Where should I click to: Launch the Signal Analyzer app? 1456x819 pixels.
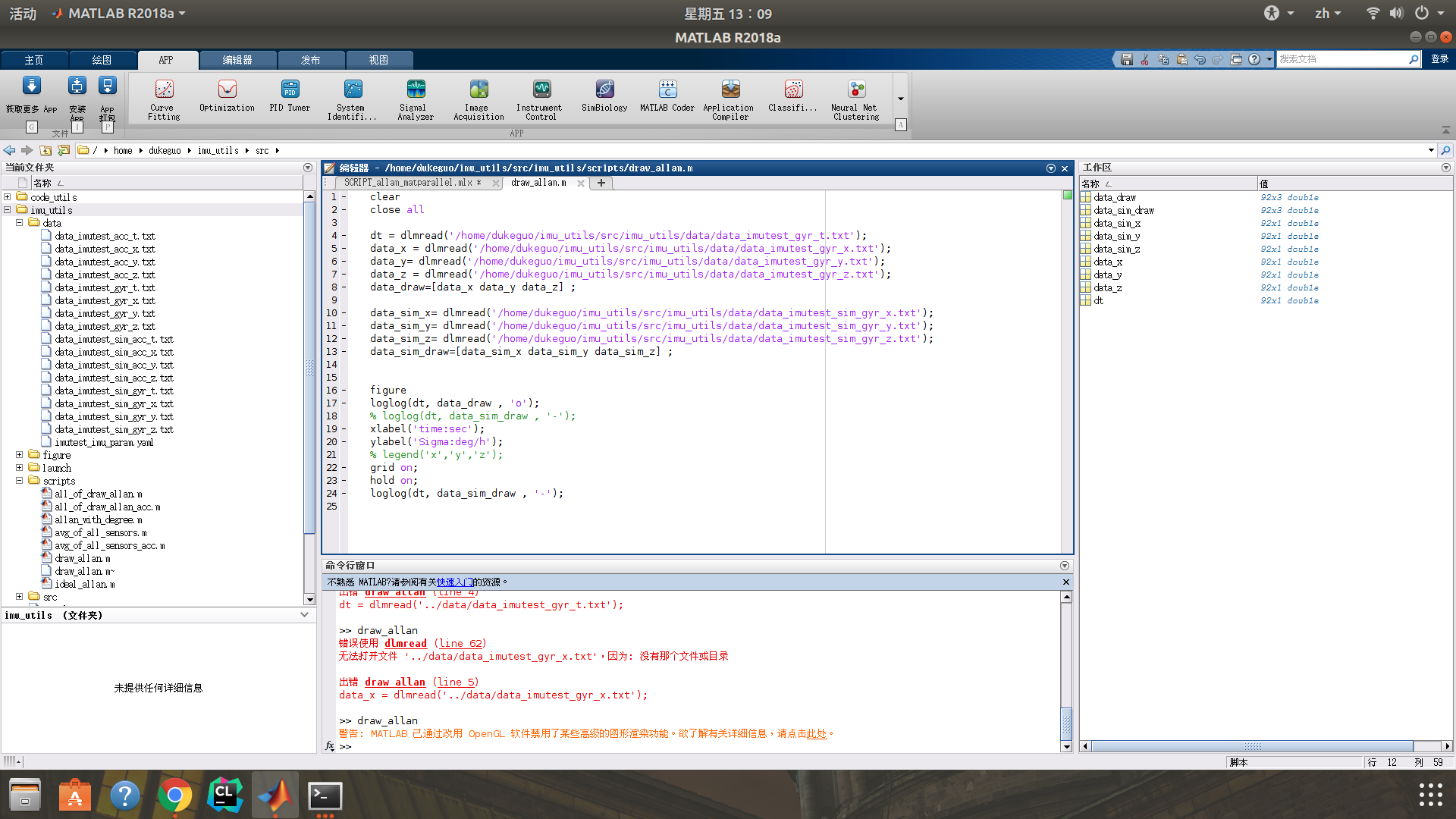pyautogui.click(x=416, y=99)
